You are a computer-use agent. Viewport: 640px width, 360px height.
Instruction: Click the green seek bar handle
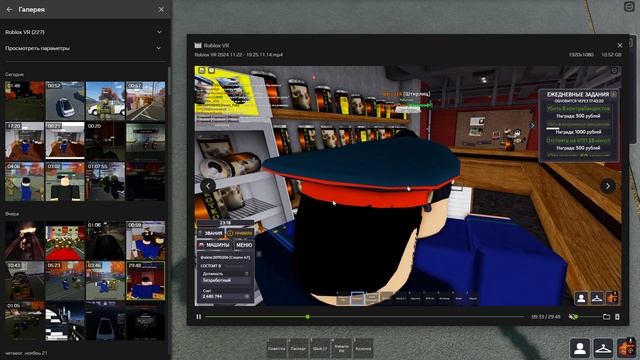pyautogui.click(x=308, y=317)
